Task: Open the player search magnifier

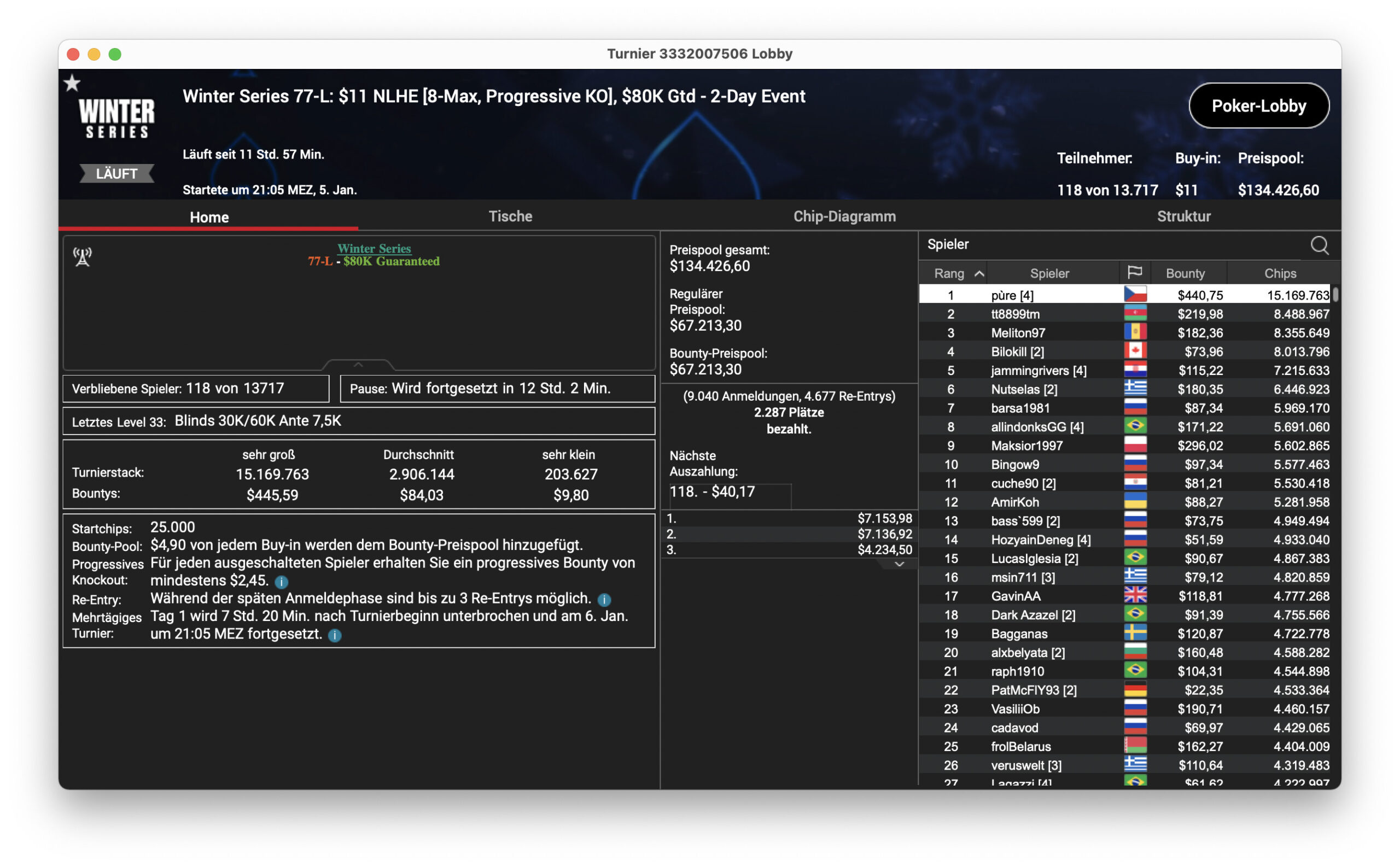Action: tap(1319, 245)
